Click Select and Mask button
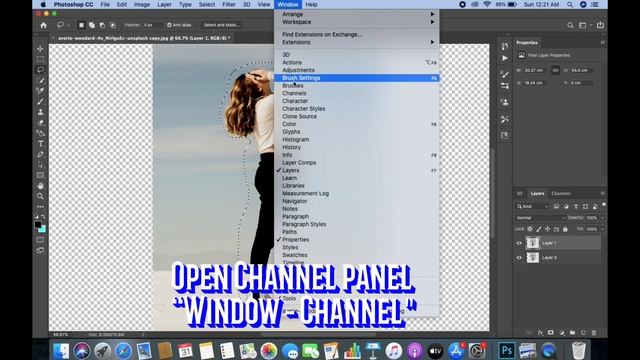The image size is (640, 360). pyautogui.click(x=222, y=25)
